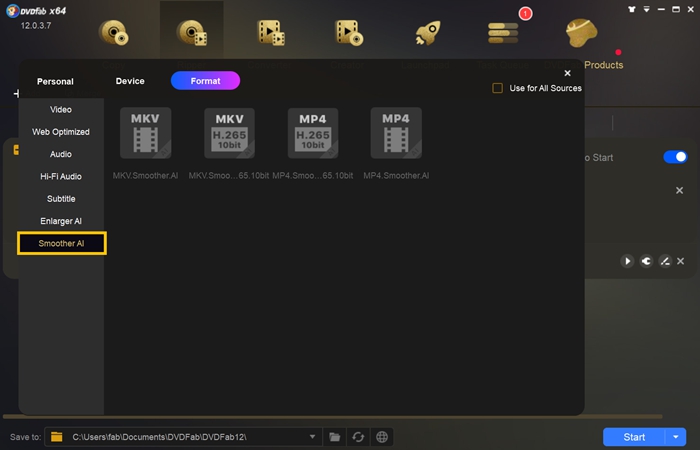Open the Task Queue icon

point(503,33)
